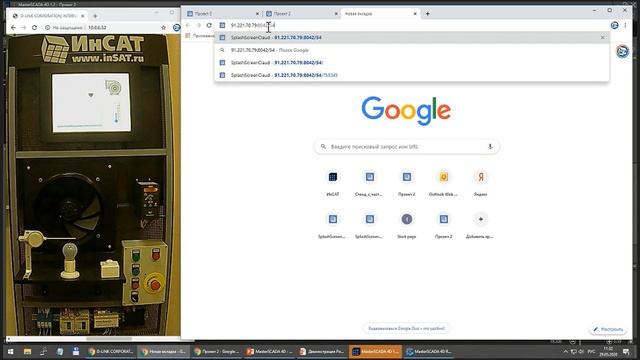Open the notification center in system tray

626,351
